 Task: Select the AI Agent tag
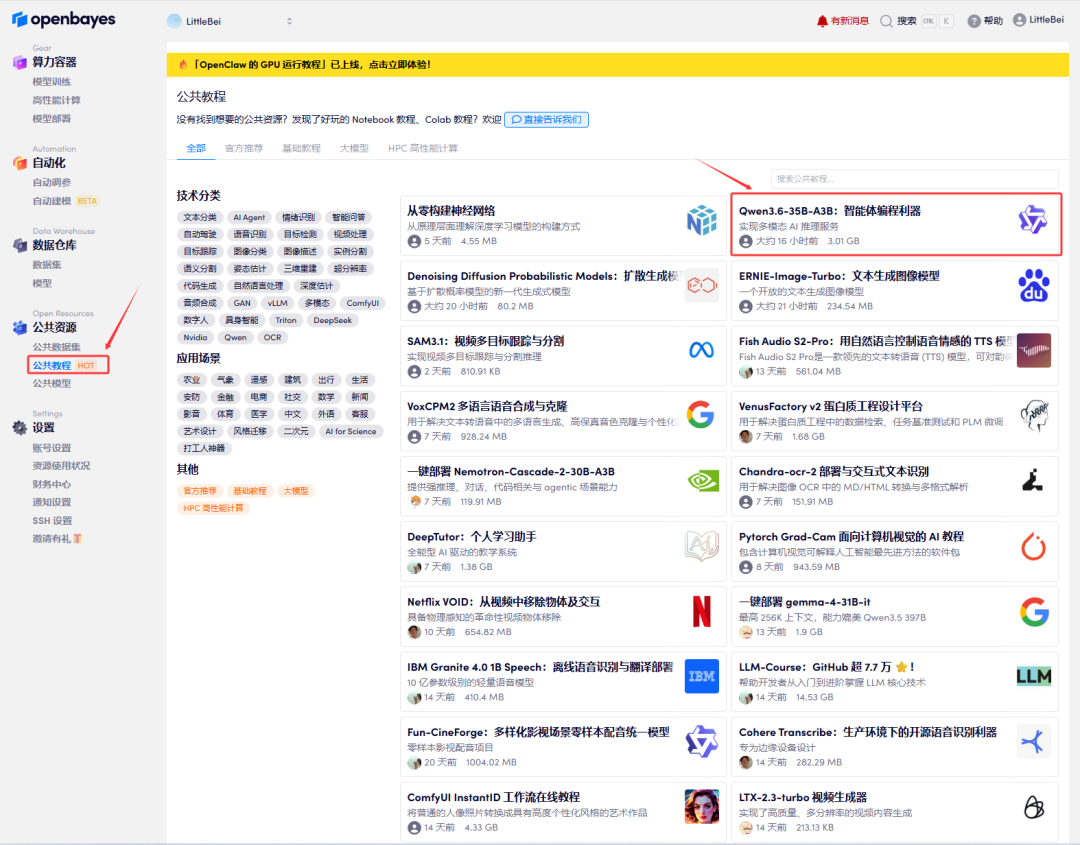pyautogui.click(x=249, y=217)
